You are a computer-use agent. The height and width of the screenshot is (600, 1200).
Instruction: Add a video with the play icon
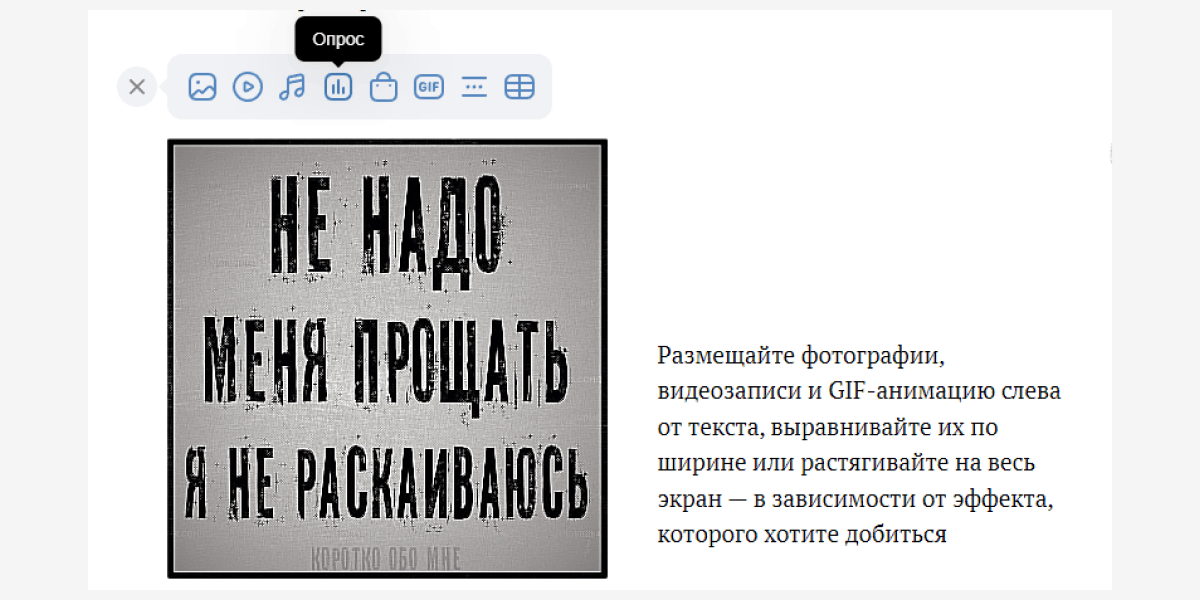pyautogui.click(x=247, y=87)
